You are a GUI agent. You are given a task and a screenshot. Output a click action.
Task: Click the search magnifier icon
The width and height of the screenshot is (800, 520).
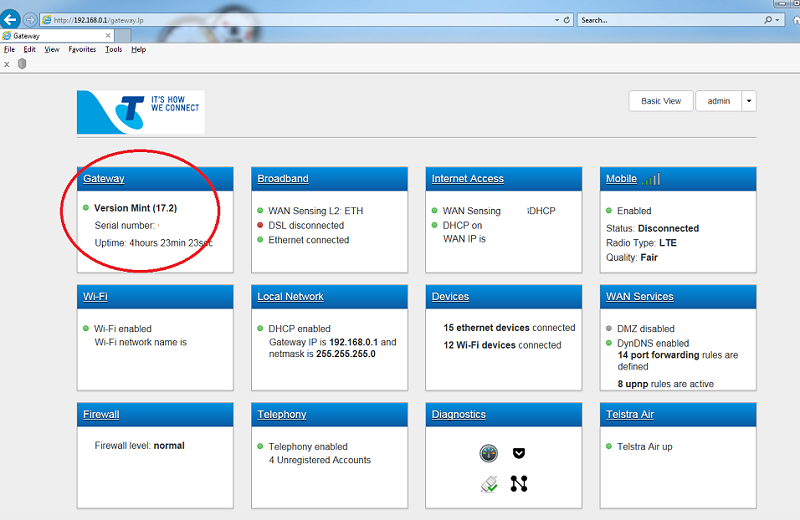pyautogui.click(x=768, y=20)
